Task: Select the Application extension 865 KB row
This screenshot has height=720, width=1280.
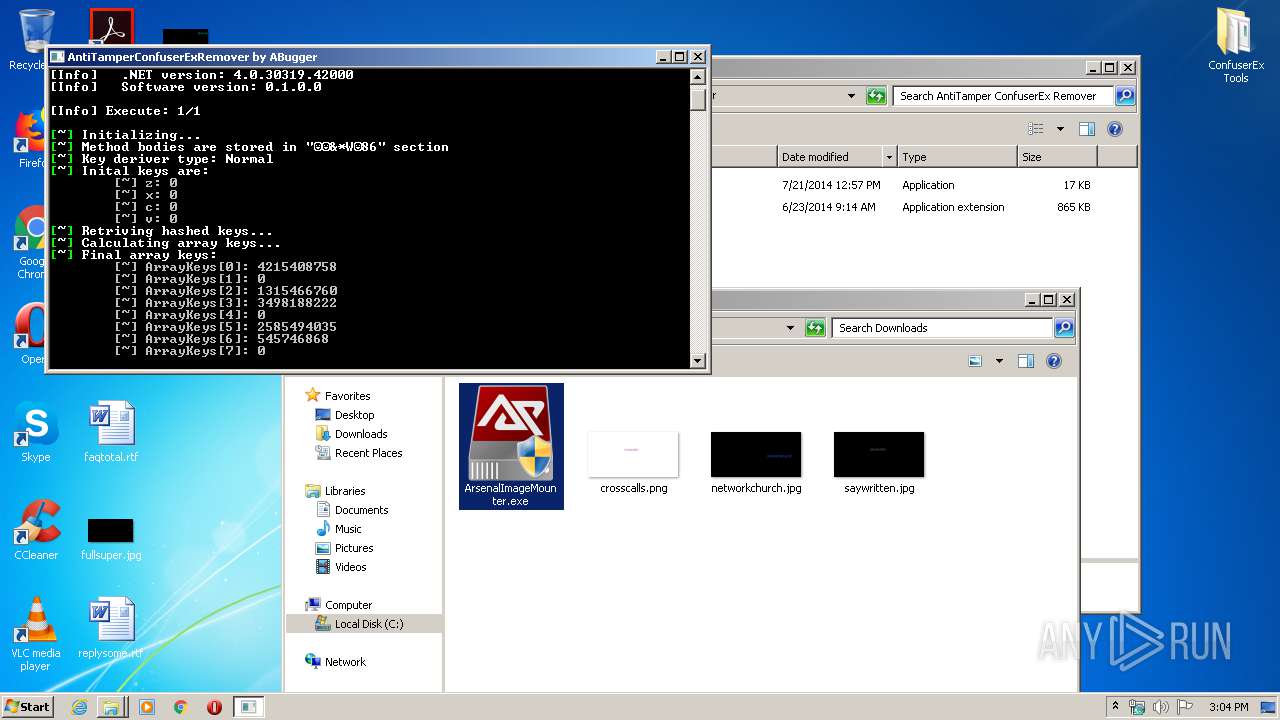Action: 924,207
